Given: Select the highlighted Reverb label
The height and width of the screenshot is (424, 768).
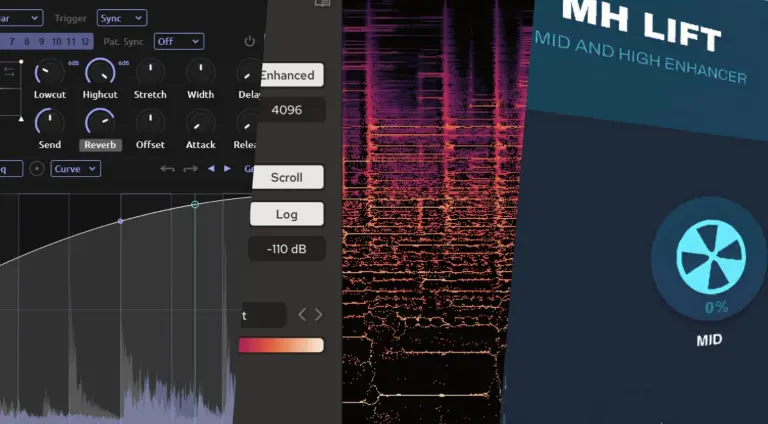Looking at the screenshot, I should 100,145.
